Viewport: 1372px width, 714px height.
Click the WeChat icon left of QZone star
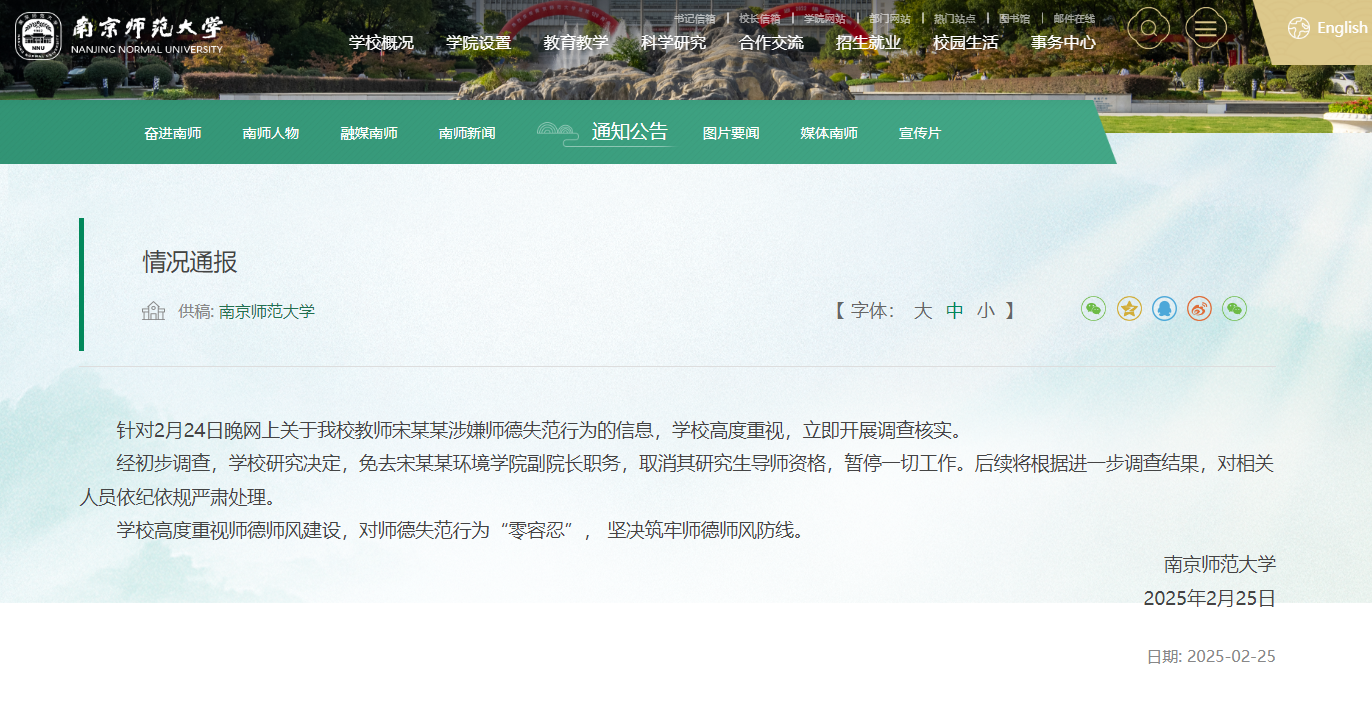click(x=1094, y=309)
